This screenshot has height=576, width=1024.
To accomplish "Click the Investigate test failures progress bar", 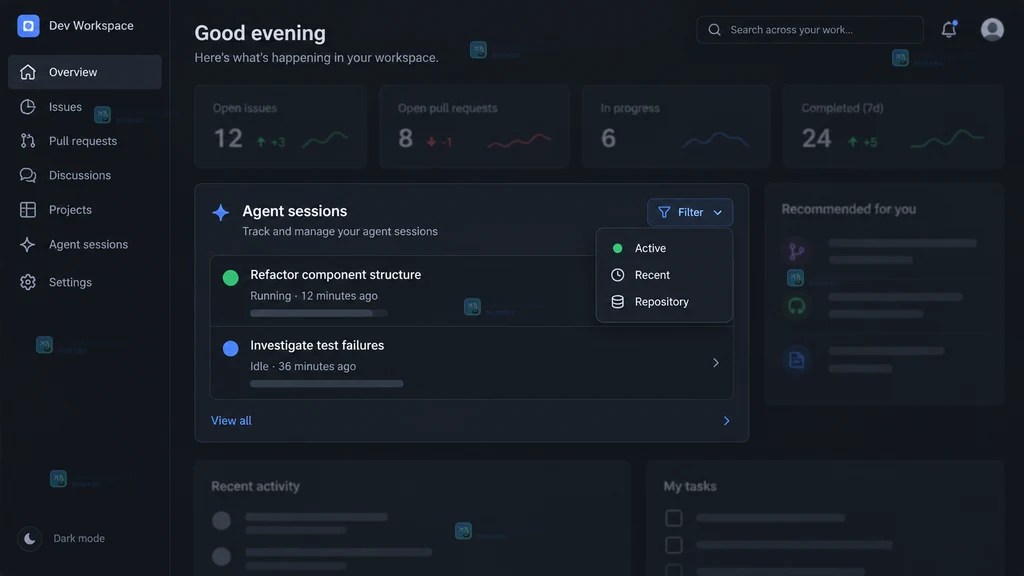I will pyautogui.click(x=327, y=384).
